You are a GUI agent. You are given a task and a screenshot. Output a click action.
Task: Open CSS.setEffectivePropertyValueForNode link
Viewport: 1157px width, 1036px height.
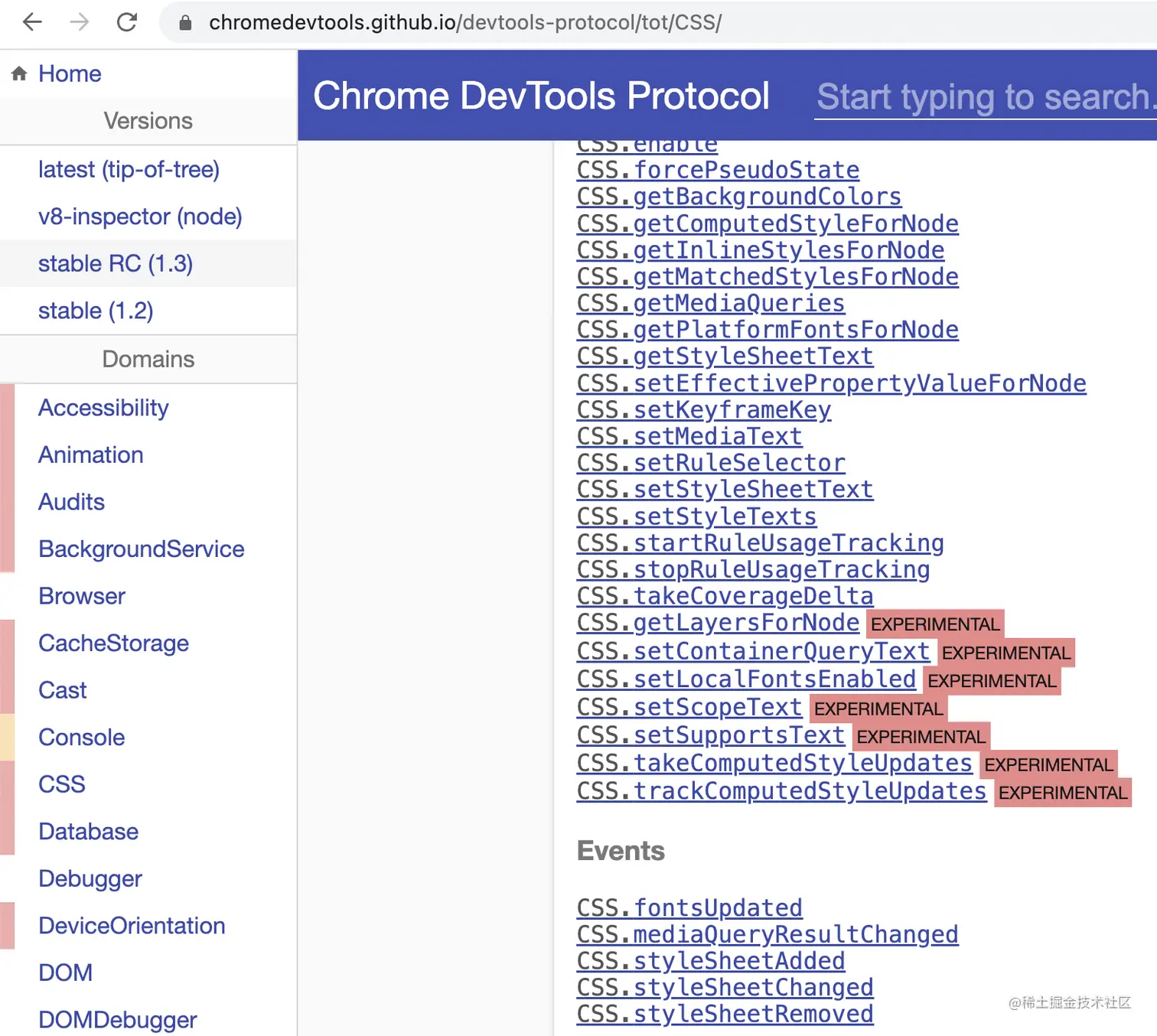pos(831,383)
